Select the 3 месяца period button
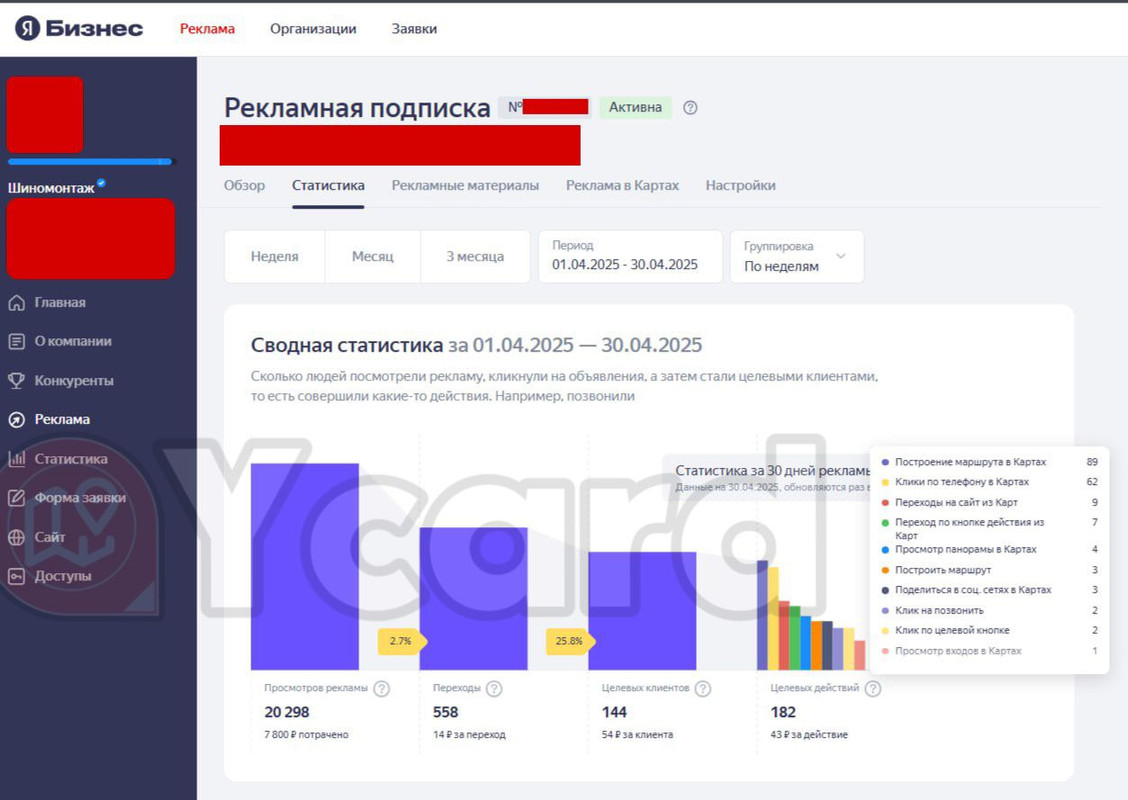Image resolution: width=1128 pixels, height=800 pixels. [475, 256]
